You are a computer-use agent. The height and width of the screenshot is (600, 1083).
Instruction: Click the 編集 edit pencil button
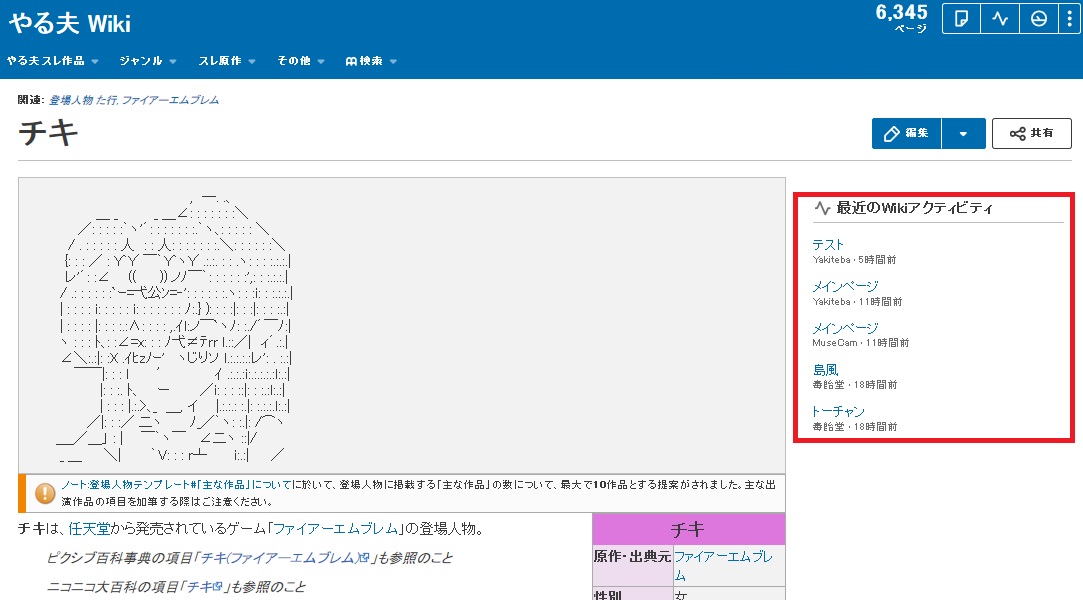tap(906, 134)
